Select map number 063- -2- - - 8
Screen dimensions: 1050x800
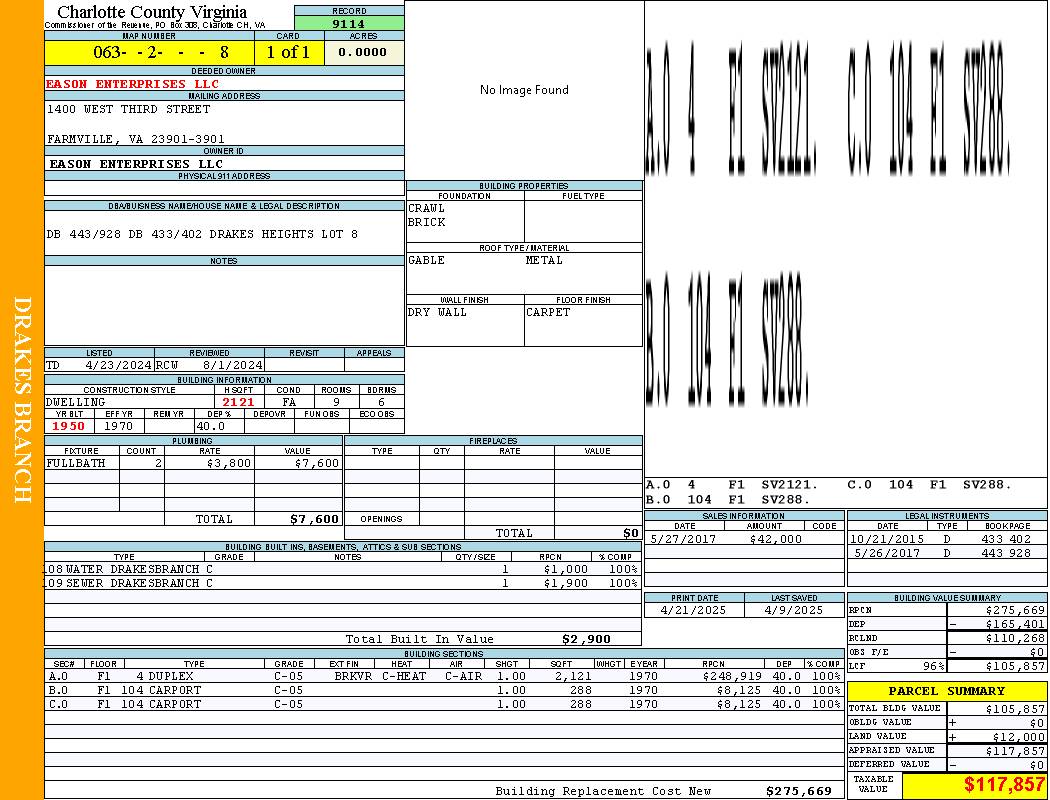point(161,52)
